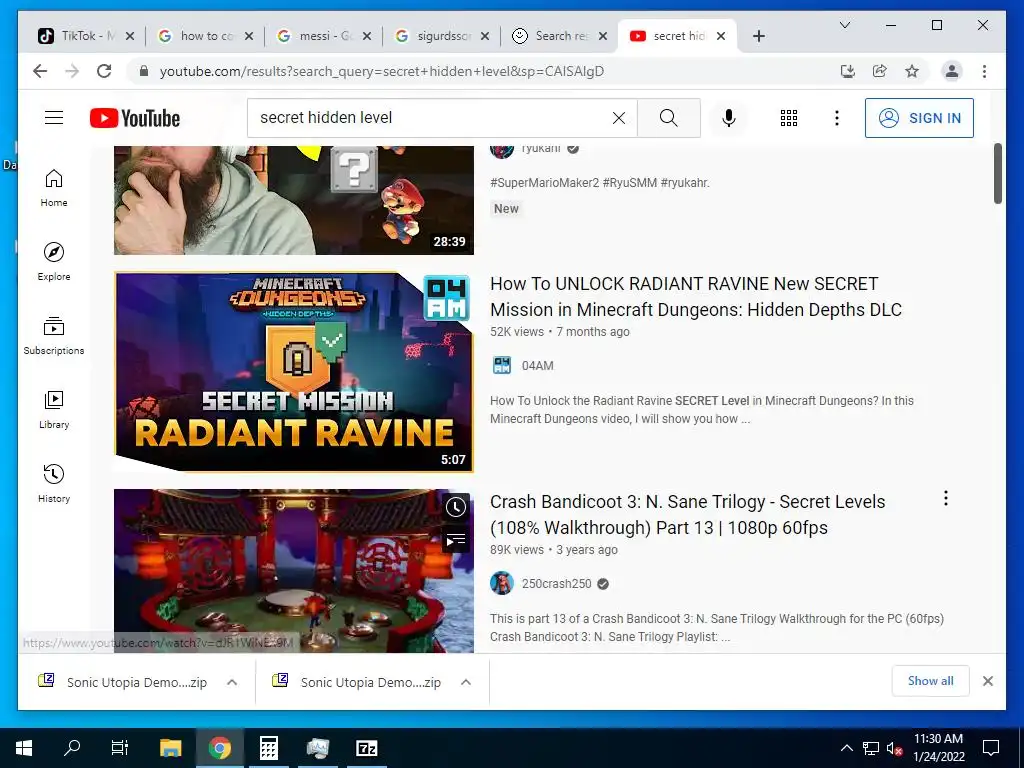
Task: Open the notification center icon
Action: pyautogui.click(x=991, y=748)
